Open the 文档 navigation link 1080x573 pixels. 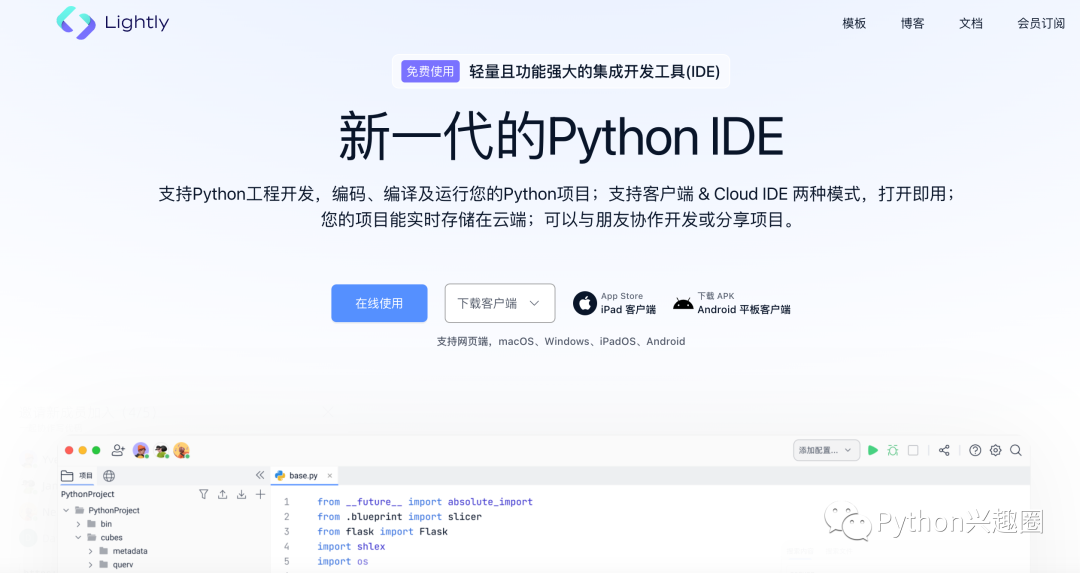tap(971, 23)
